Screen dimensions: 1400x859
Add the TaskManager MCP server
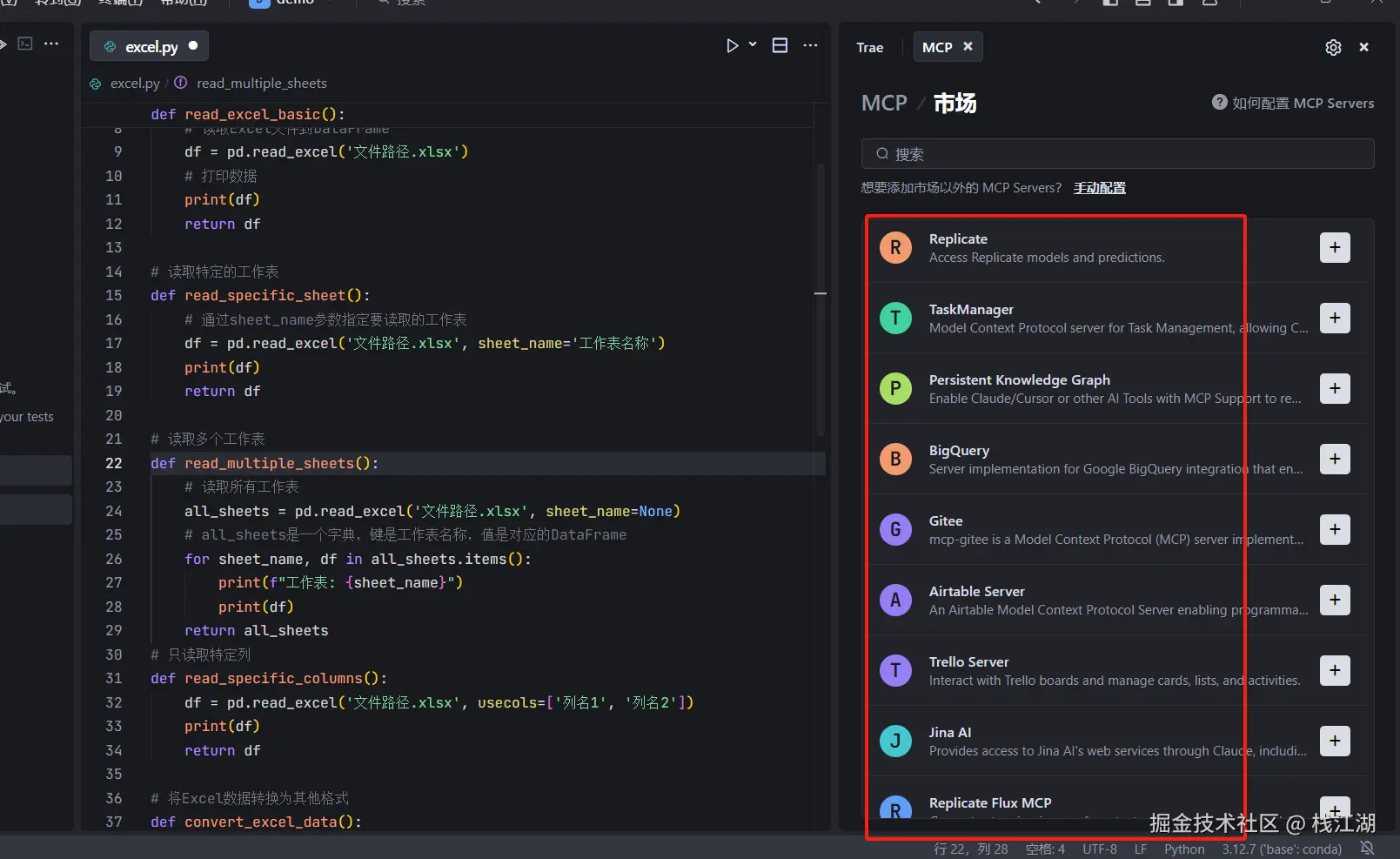click(x=1335, y=318)
